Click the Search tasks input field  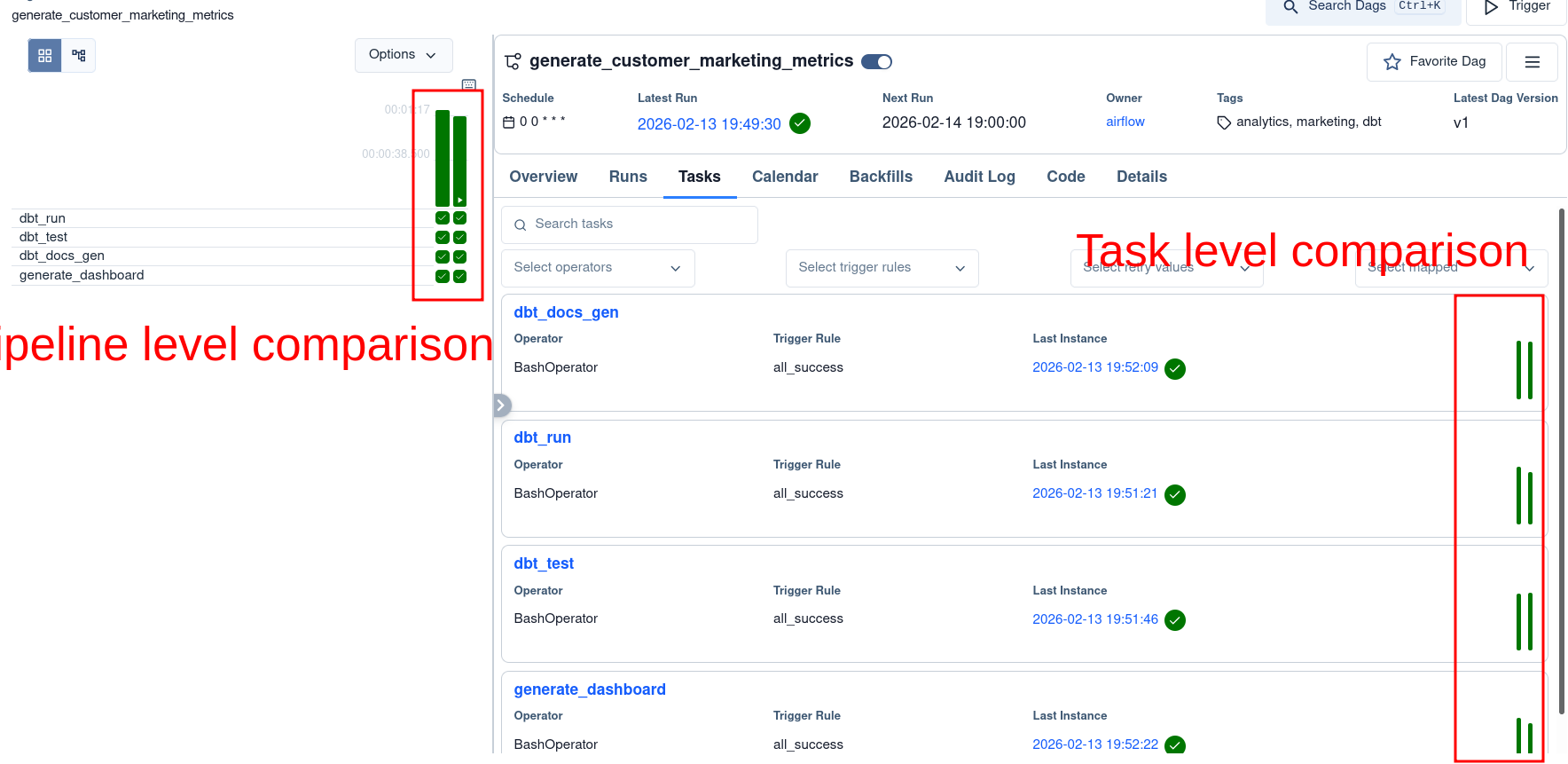click(630, 224)
